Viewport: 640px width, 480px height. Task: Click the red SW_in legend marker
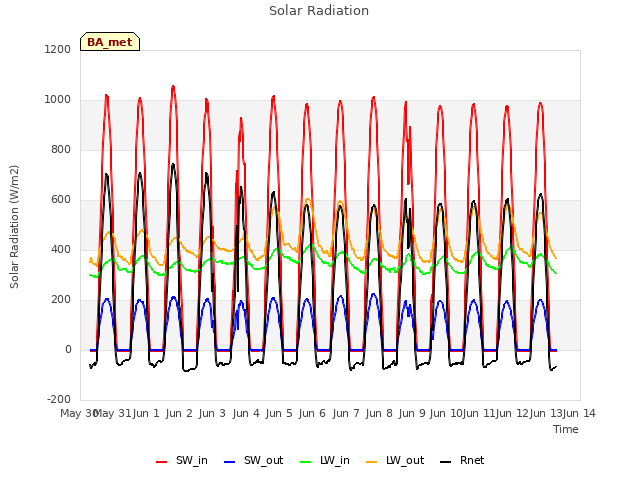point(162,462)
